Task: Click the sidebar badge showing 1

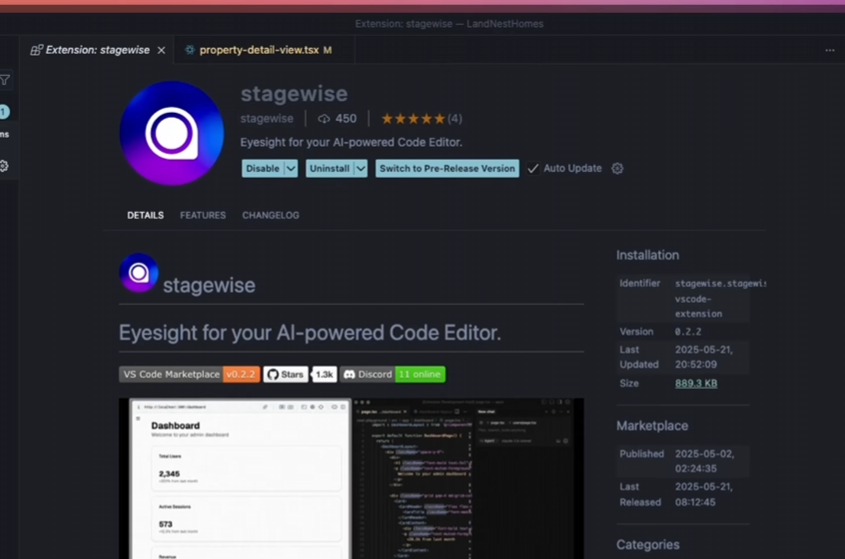Action: [x=4, y=112]
